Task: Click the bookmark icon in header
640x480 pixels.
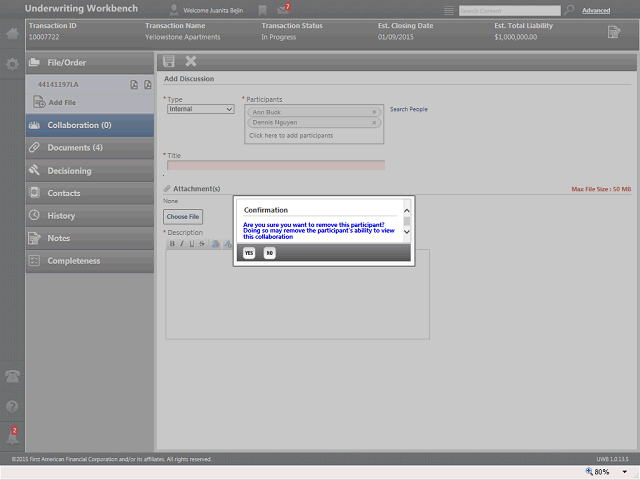Action: [263, 11]
